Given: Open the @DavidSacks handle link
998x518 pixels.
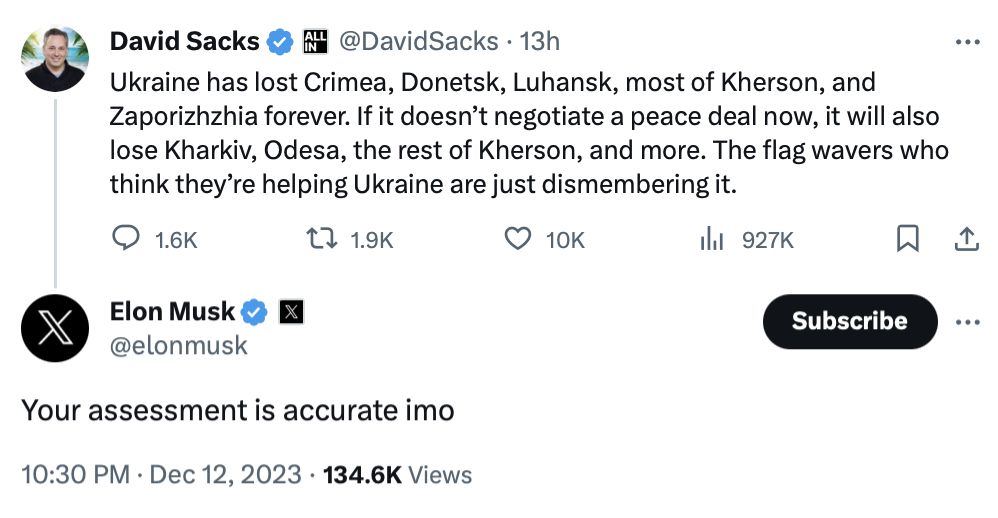Looking at the screenshot, I should [418, 42].
